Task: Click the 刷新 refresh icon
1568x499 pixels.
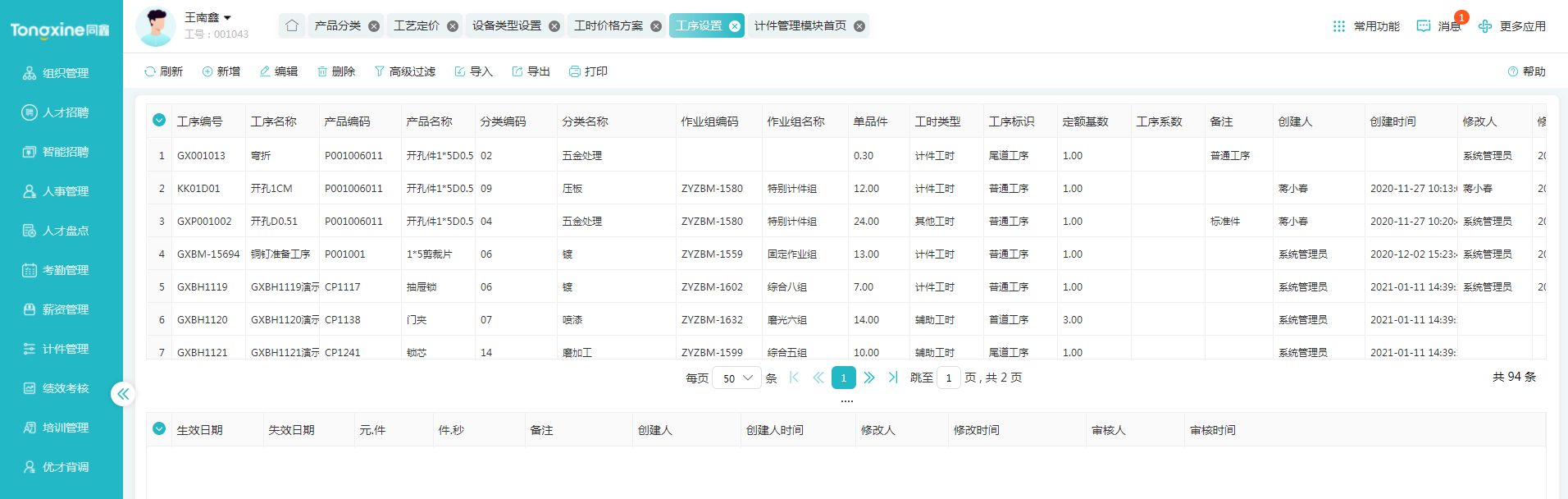Action: pos(150,71)
